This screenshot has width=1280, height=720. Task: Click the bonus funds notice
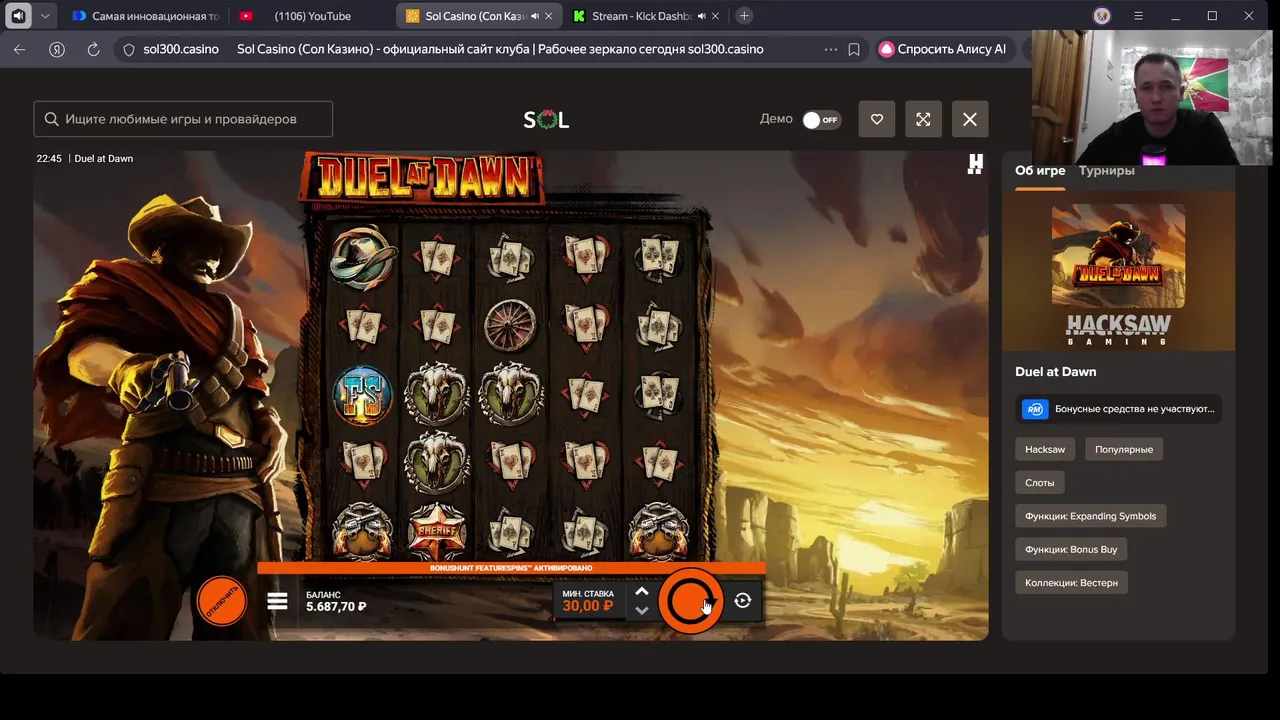point(1118,409)
